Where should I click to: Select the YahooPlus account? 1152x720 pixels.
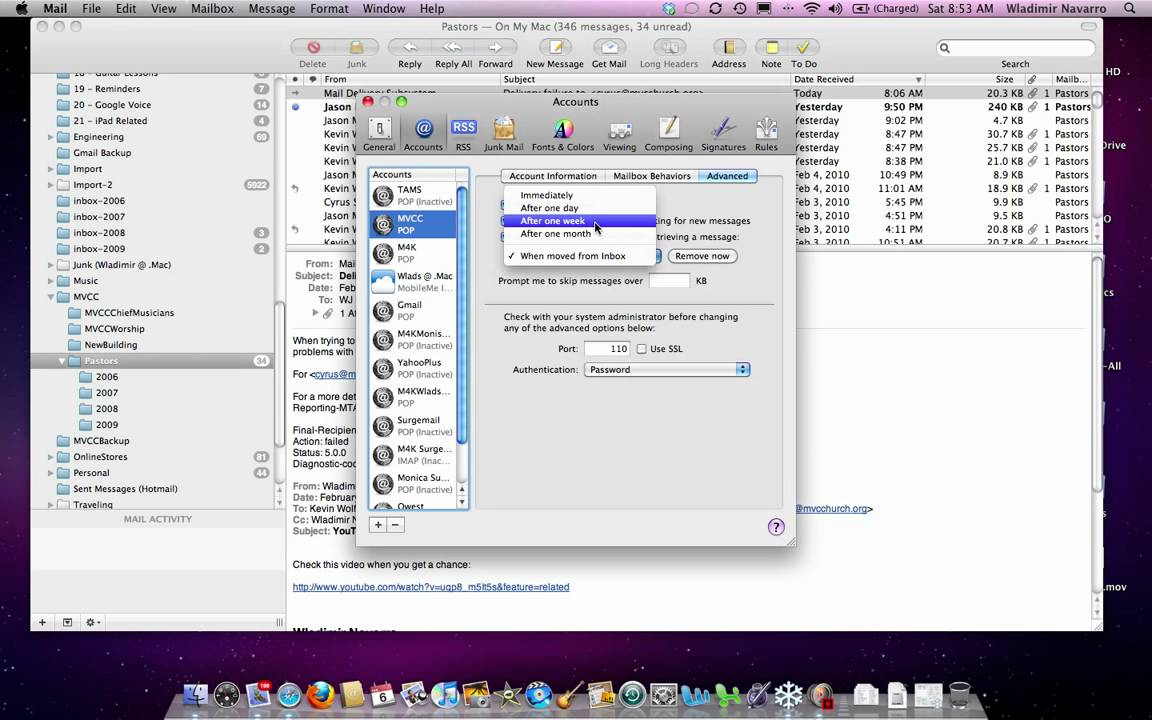(413, 368)
